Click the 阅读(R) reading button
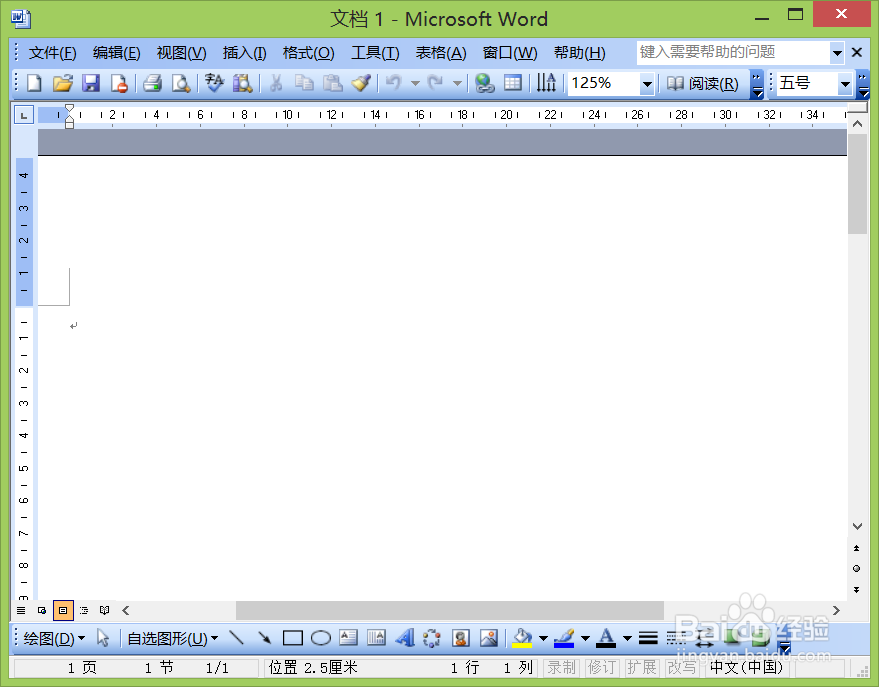The height and width of the screenshot is (687, 879). 702,83
